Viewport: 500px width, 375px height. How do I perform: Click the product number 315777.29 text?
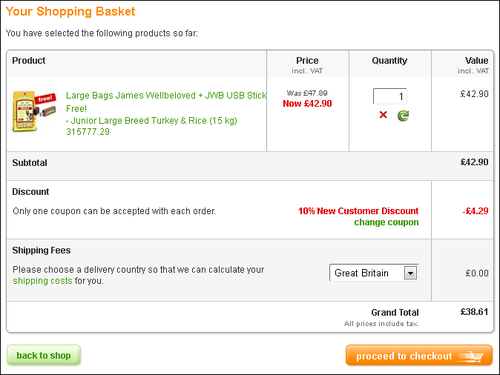tap(88, 132)
